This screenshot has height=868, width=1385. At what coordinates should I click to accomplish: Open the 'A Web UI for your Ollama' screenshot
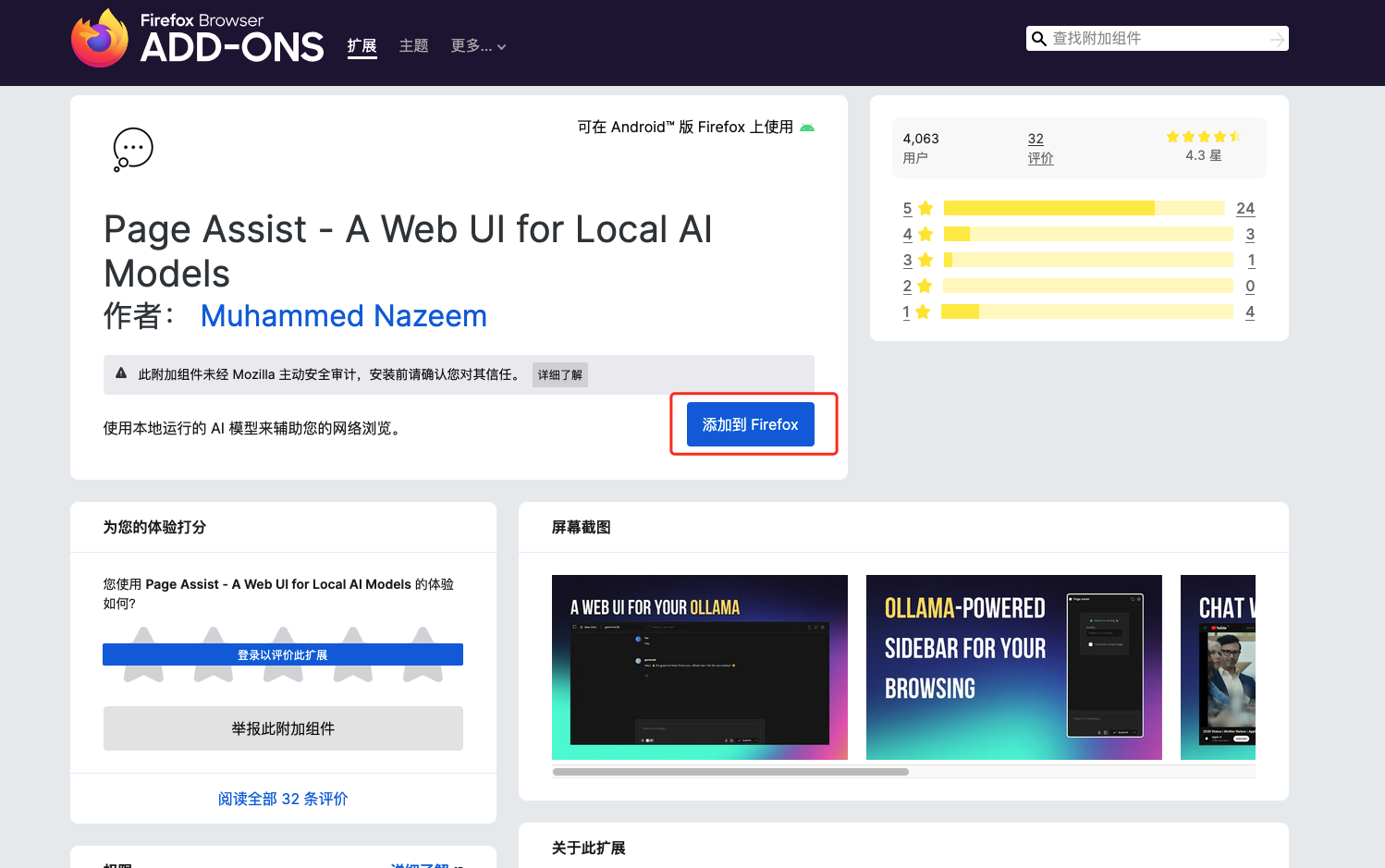click(700, 667)
